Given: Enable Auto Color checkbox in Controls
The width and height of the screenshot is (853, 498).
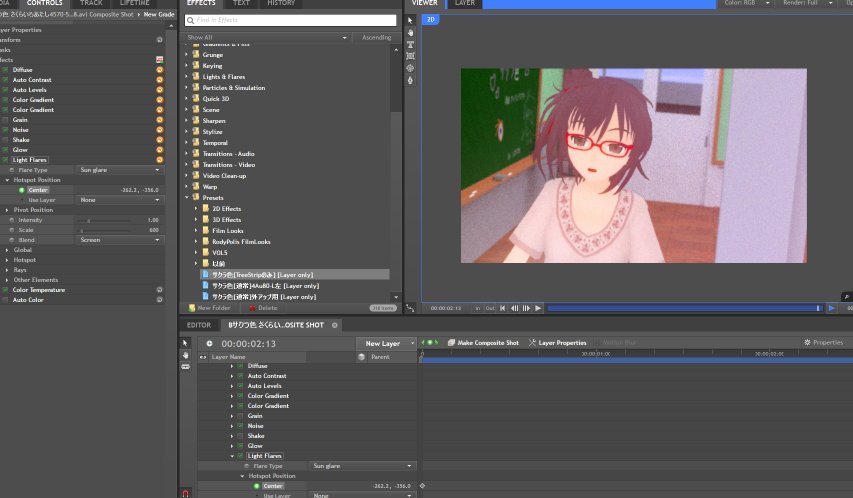Looking at the screenshot, I should pyautogui.click(x=5, y=300).
